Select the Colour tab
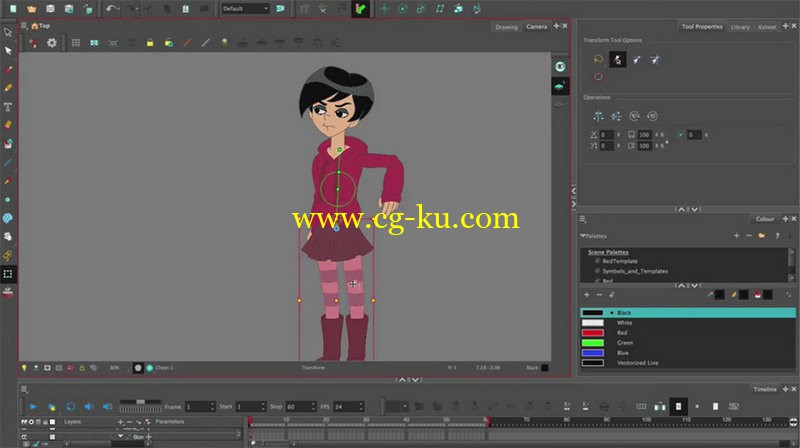Screen dimensions: 800x448 (765, 219)
